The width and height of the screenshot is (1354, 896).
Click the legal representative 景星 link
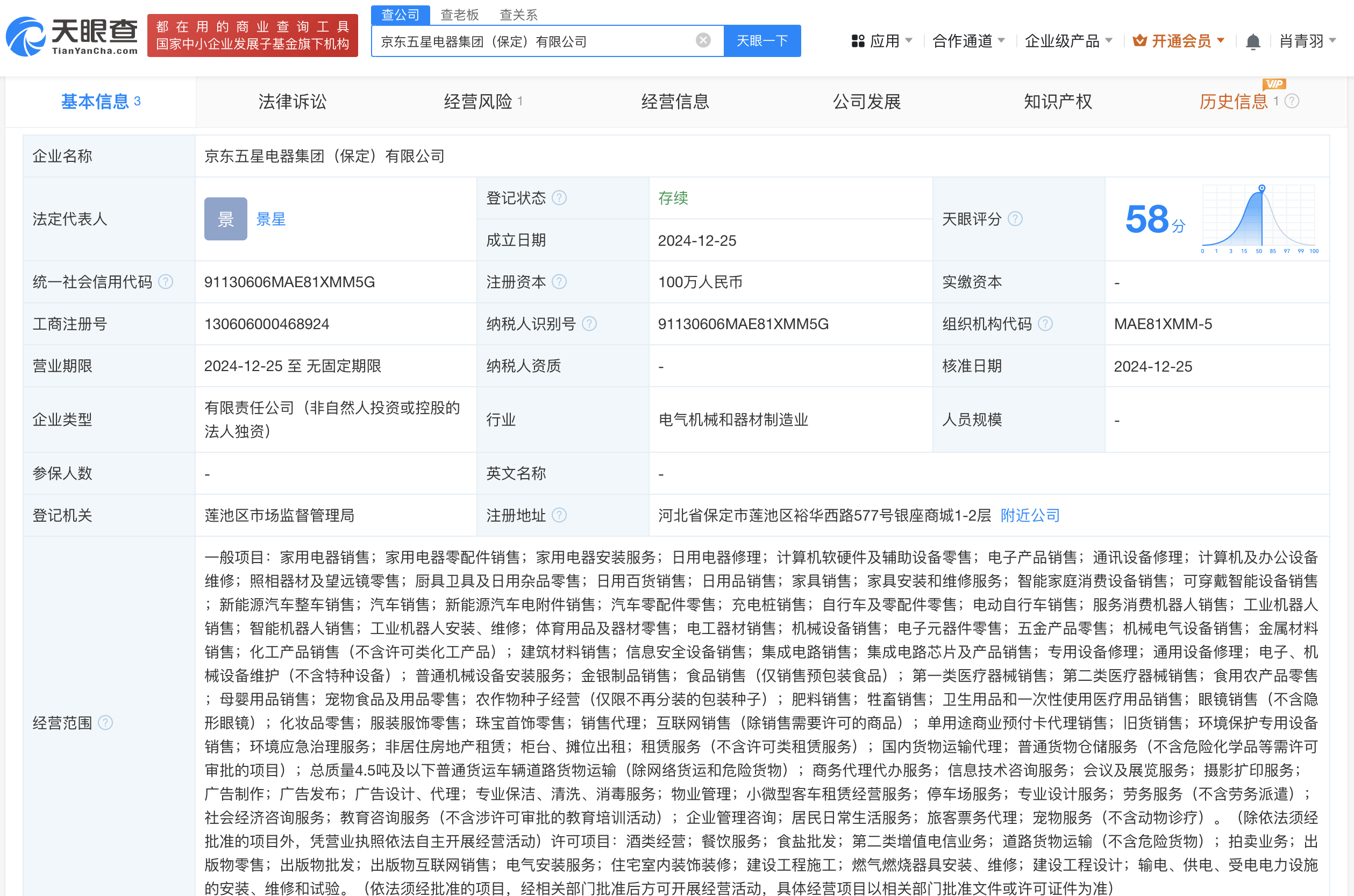(270, 219)
